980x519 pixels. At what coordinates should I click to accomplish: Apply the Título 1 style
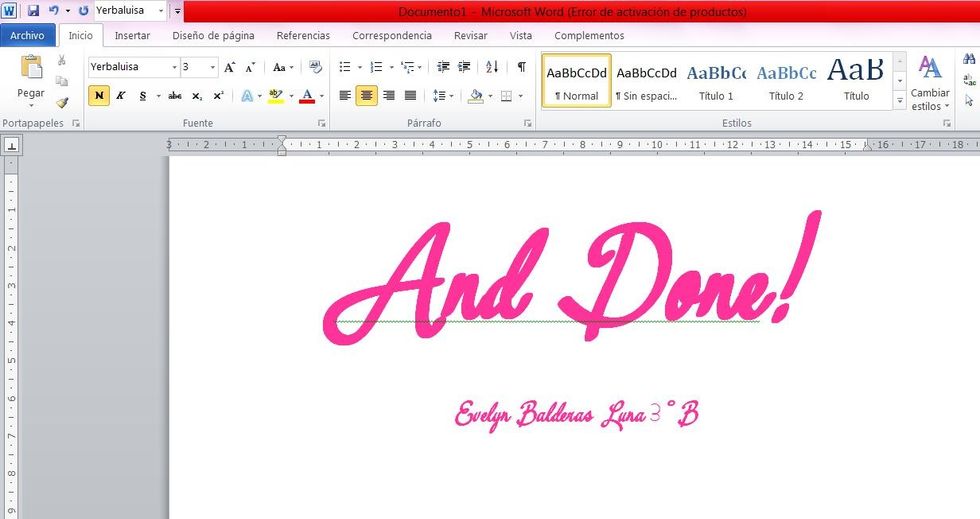coord(716,81)
